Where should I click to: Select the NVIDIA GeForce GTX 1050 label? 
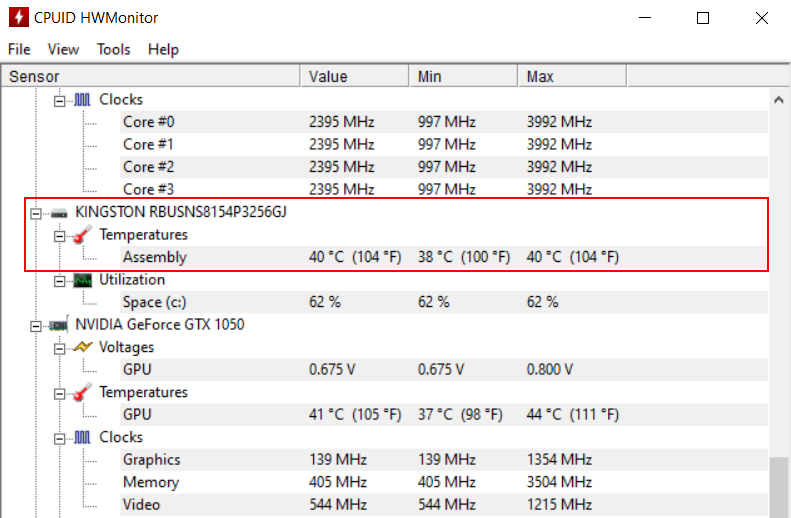[x=159, y=324]
